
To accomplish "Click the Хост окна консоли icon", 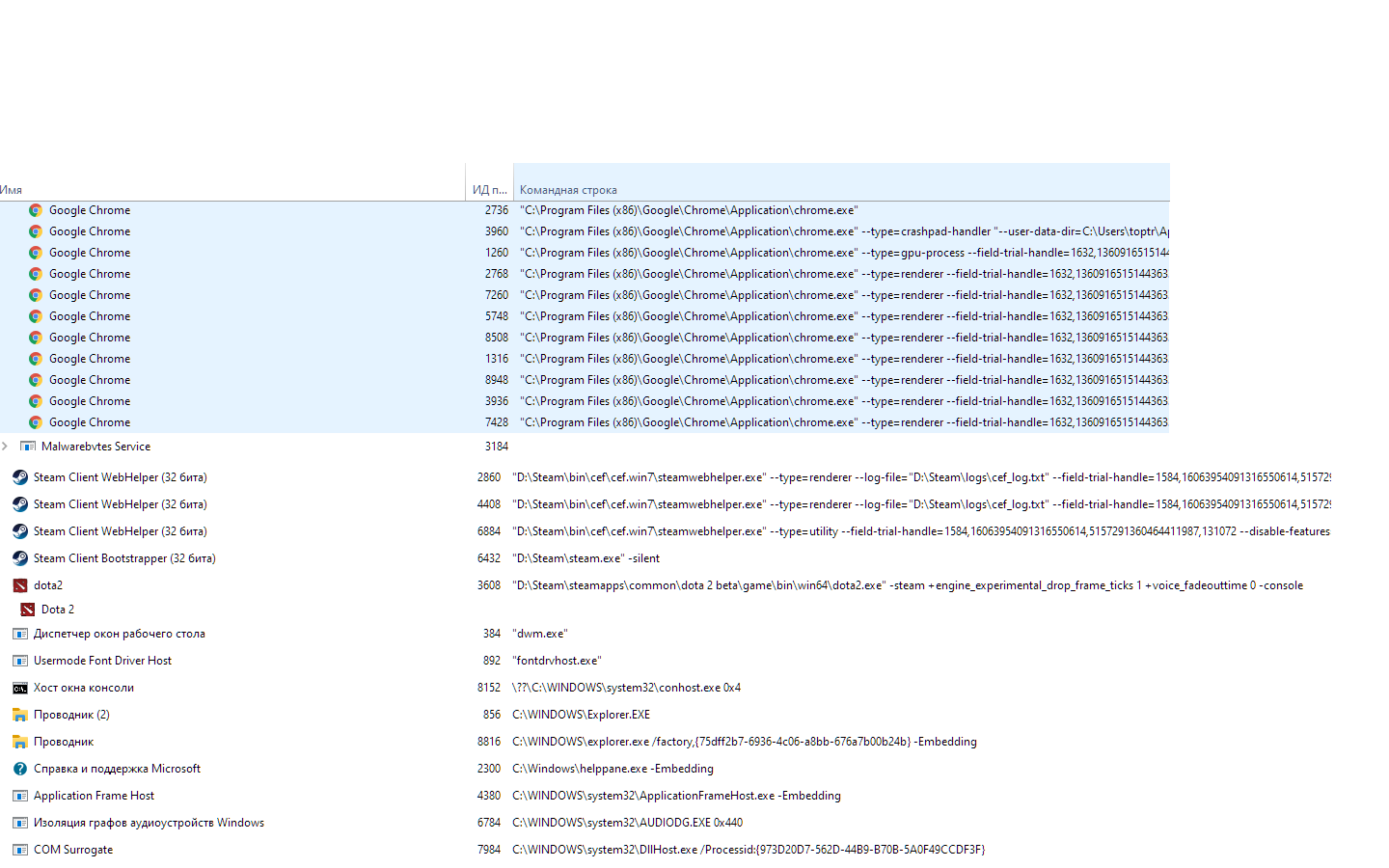I will pos(20,688).
